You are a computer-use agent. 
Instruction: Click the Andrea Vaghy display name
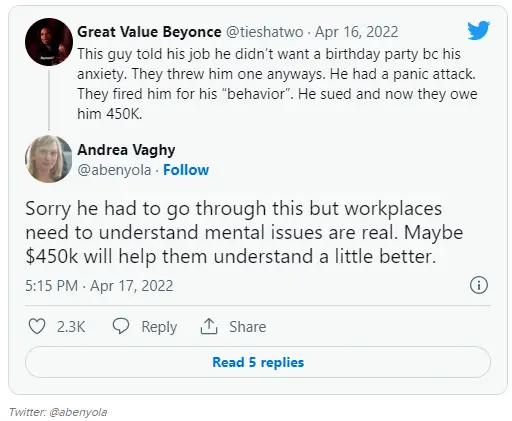(126, 150)
